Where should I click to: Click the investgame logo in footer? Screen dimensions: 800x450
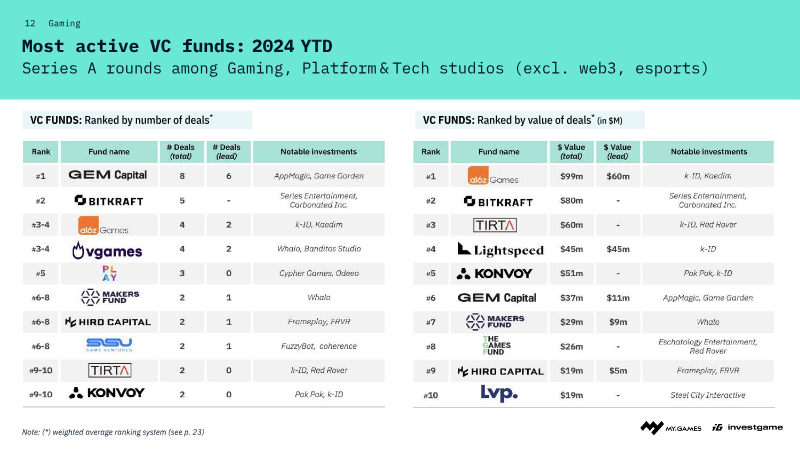(747, 428)
